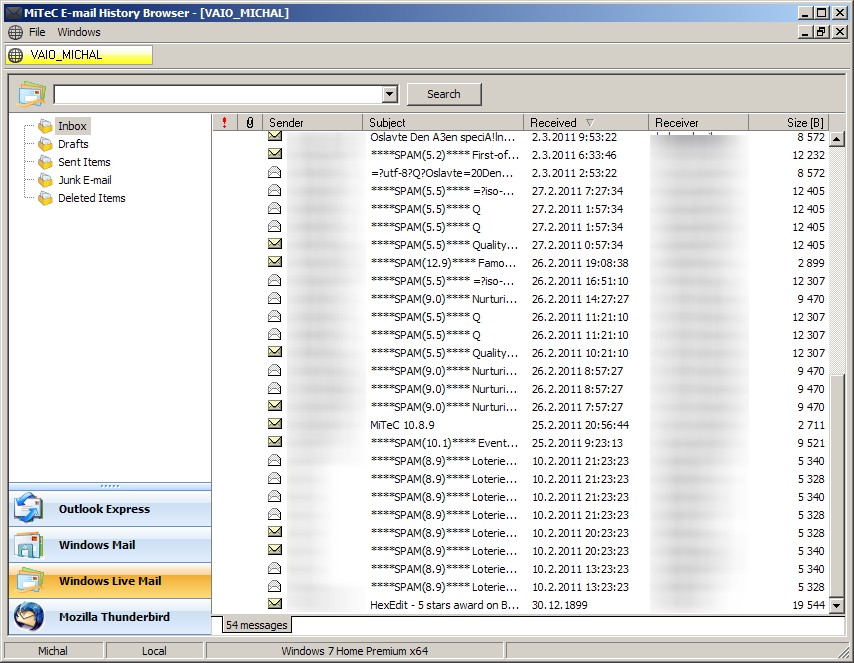
Task: Click the globe icon in menu bar
Action: [15, 32]
